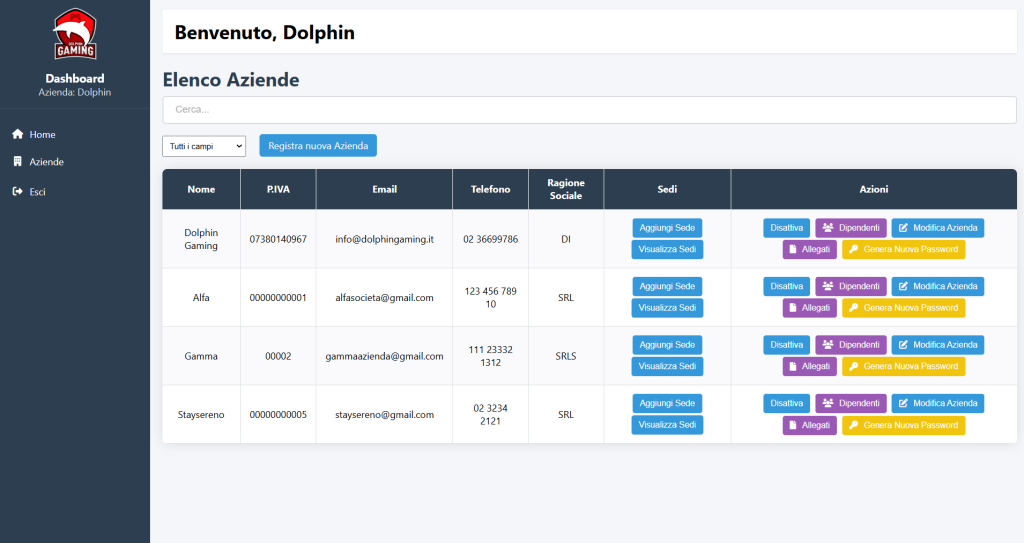This screenshot has width=1024, height=543.
Task: Open Dipendenti for Dolphin Gaming
Action: (851, 227)
